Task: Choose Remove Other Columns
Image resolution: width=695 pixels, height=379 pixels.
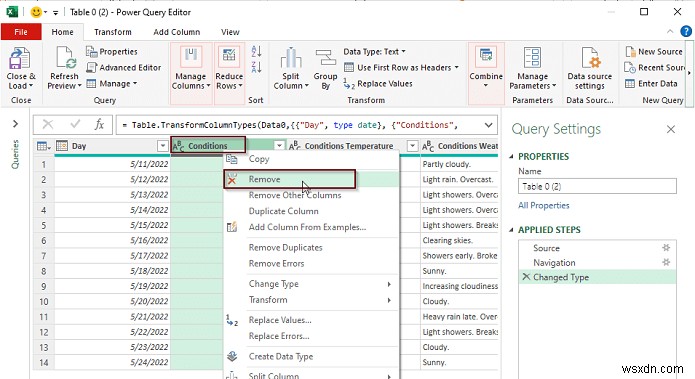Action: 311,195
